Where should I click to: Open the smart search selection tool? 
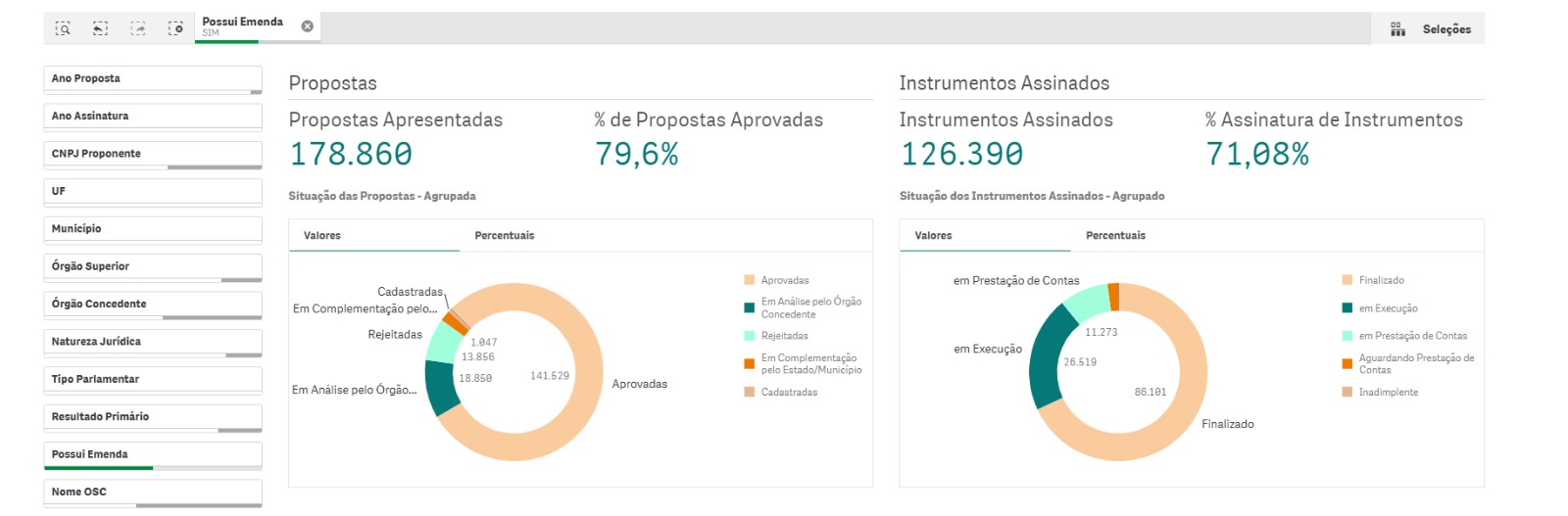point(63,28)
